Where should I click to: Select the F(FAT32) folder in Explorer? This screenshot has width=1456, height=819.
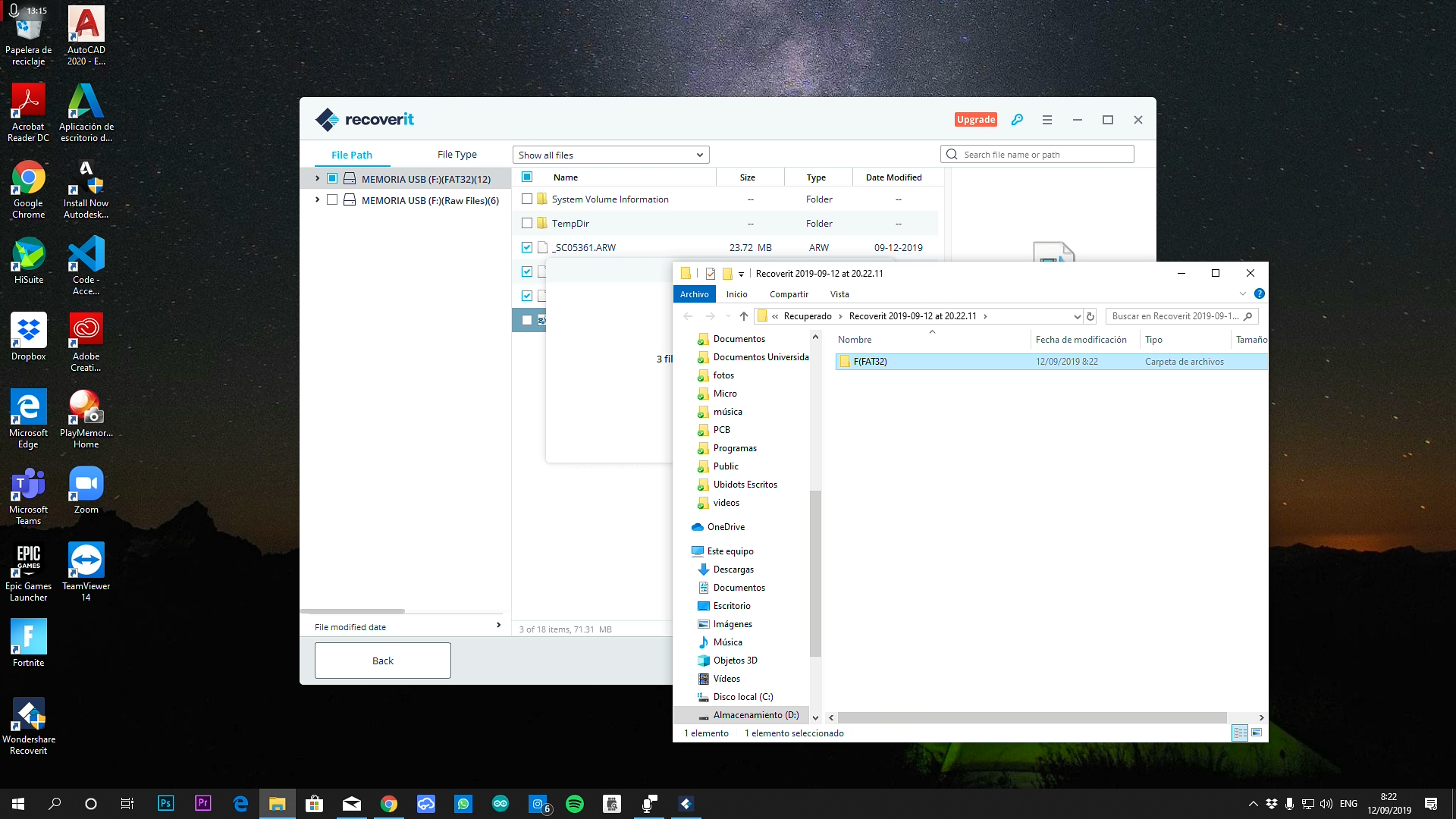(x=1051, y=362)
